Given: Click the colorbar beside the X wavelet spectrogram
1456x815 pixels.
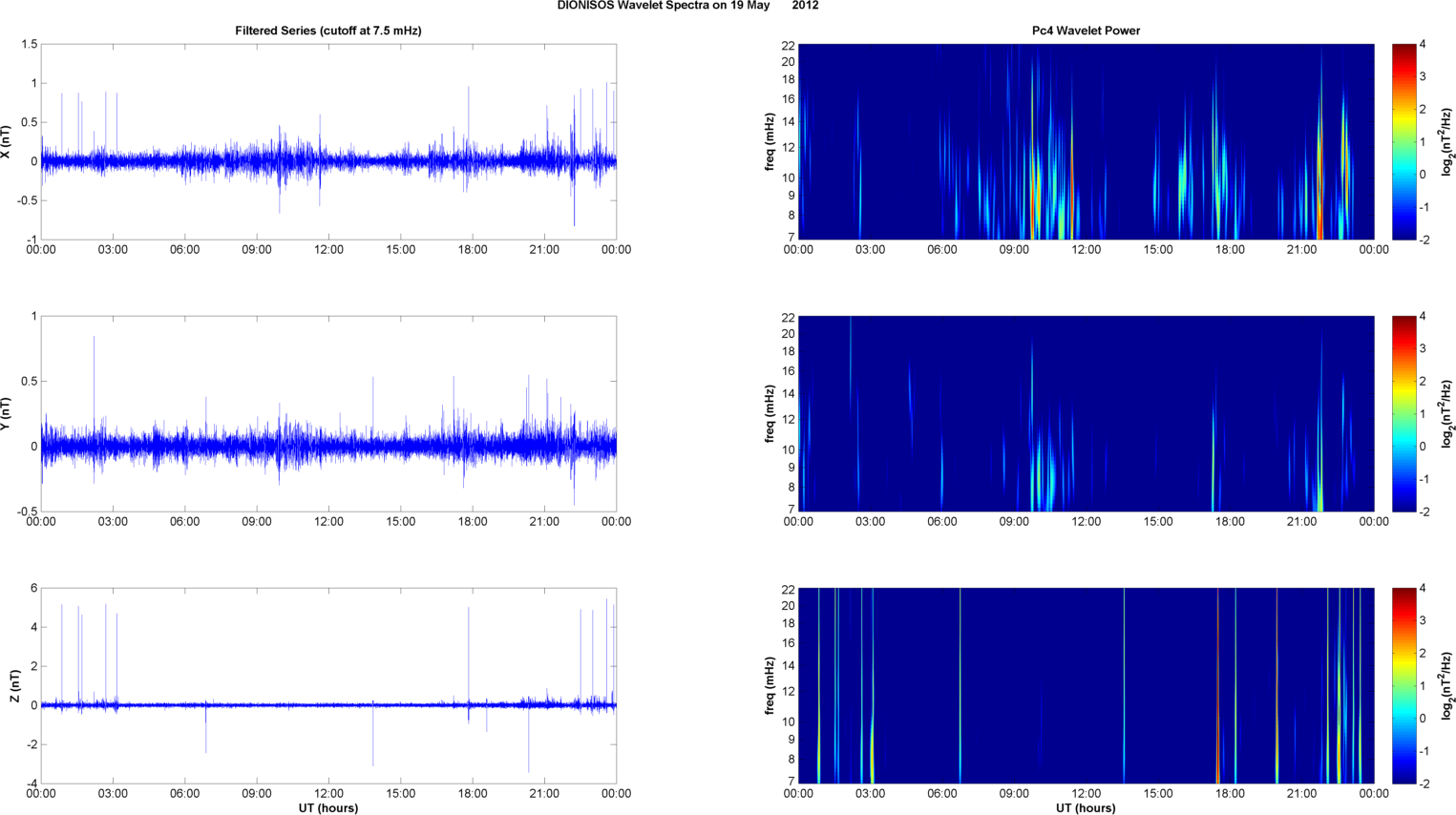Looking at the screenshot, I should [1403, 142].
